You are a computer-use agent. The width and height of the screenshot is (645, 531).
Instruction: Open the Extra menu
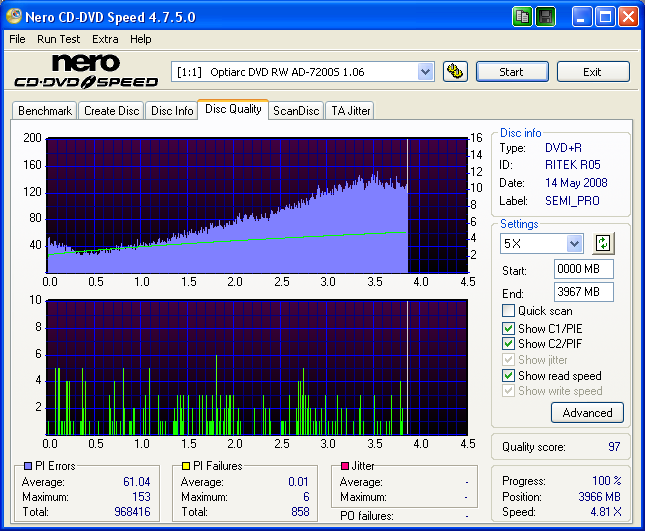[x=105, y=39]
